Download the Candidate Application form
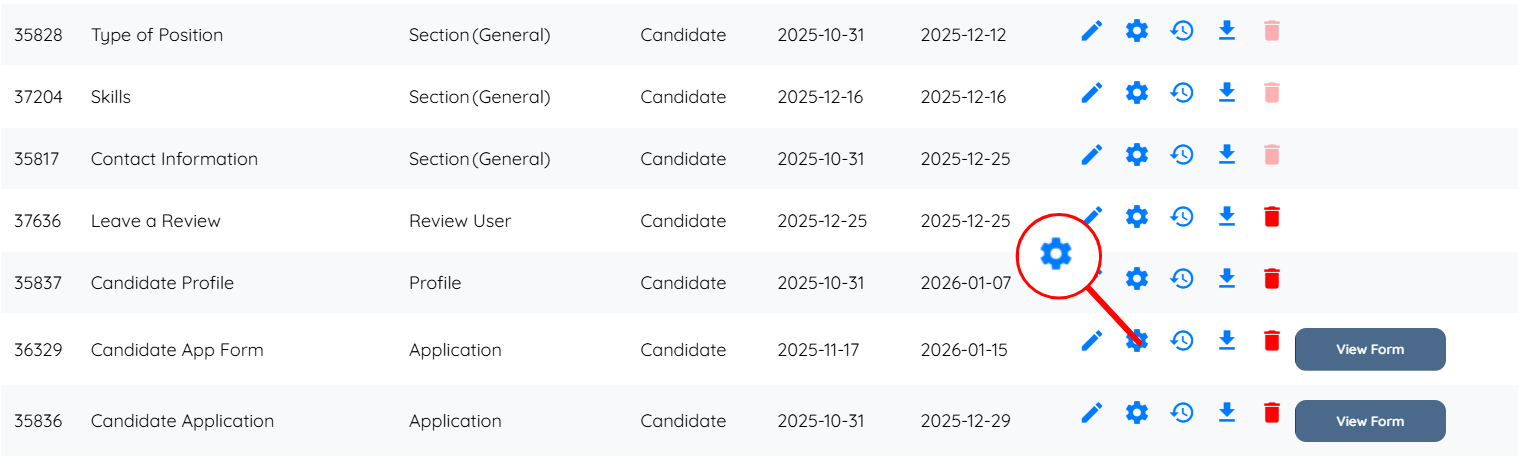This screenshot has width=1519, height=464. (1227, 412)
